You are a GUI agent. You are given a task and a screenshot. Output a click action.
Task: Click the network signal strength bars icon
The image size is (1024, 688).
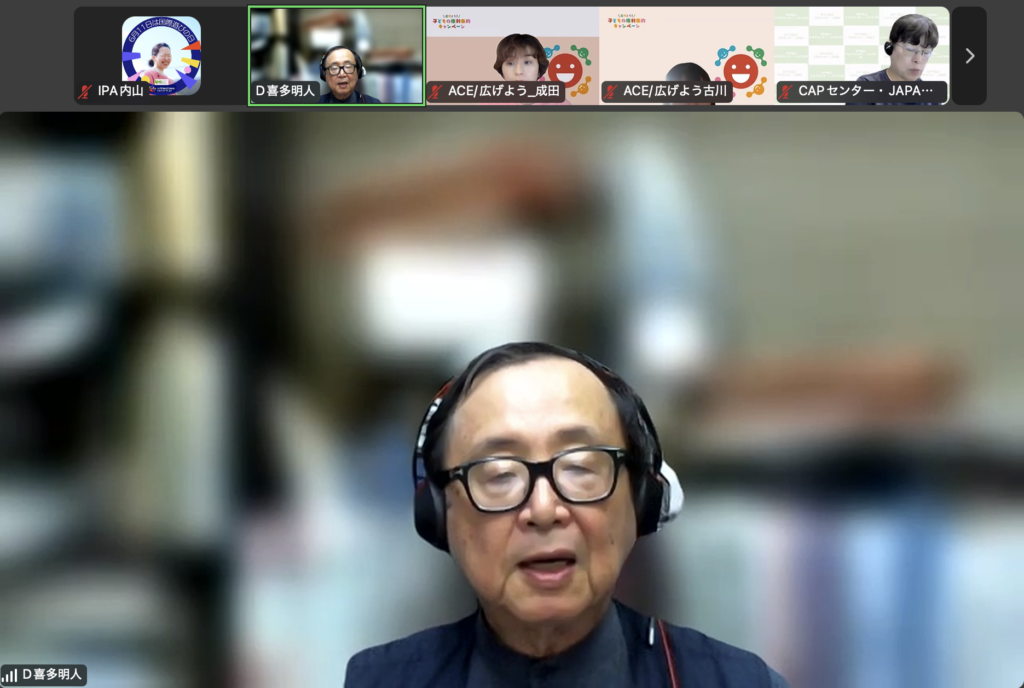coord(10,675)
